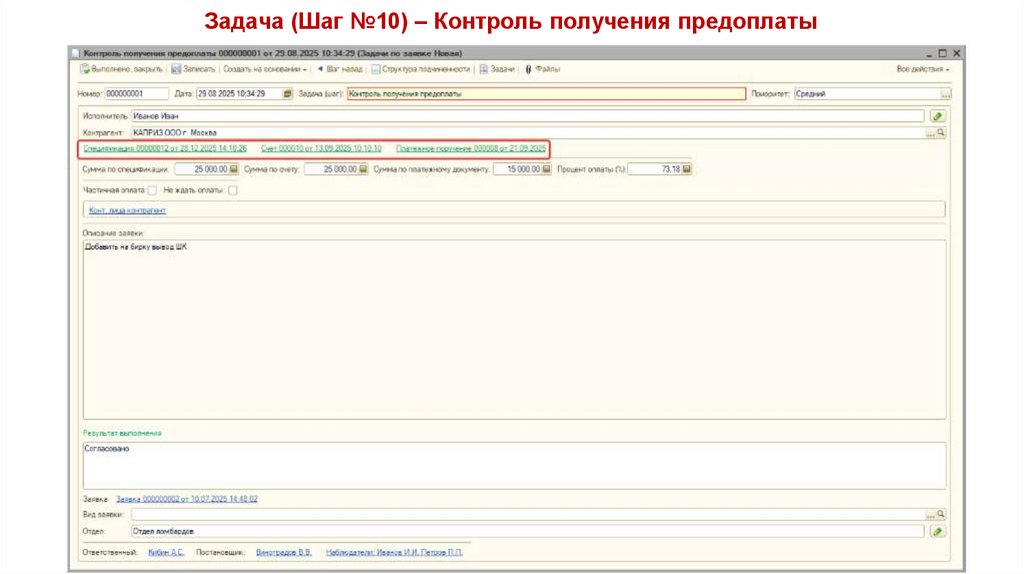Click the 'Выполнено, закрыть' toolbar button
This screenshot has height=574, width=1024.
pyautogui.click(x=121, y=69)
